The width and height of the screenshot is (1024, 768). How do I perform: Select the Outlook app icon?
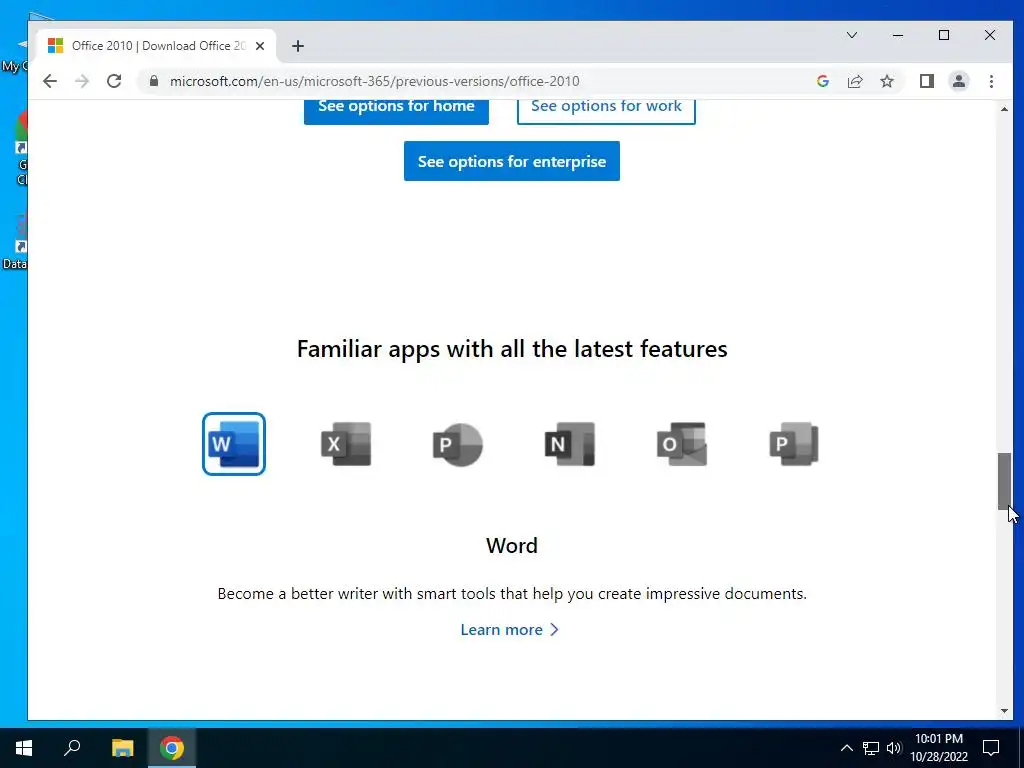click(x=682, y=444)
